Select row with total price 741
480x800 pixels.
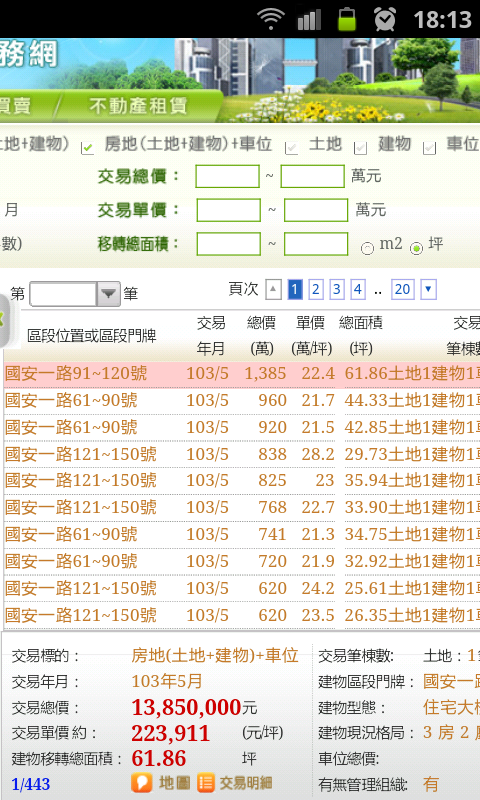(x=242, y=535)
